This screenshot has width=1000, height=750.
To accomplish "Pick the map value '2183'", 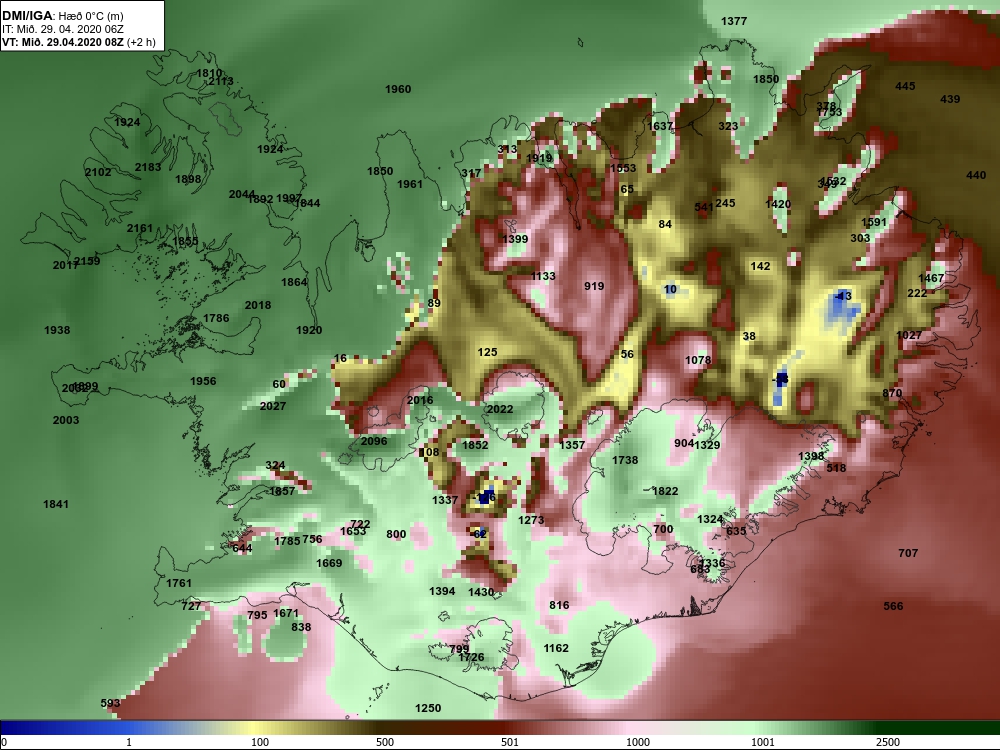I will 148,167.
